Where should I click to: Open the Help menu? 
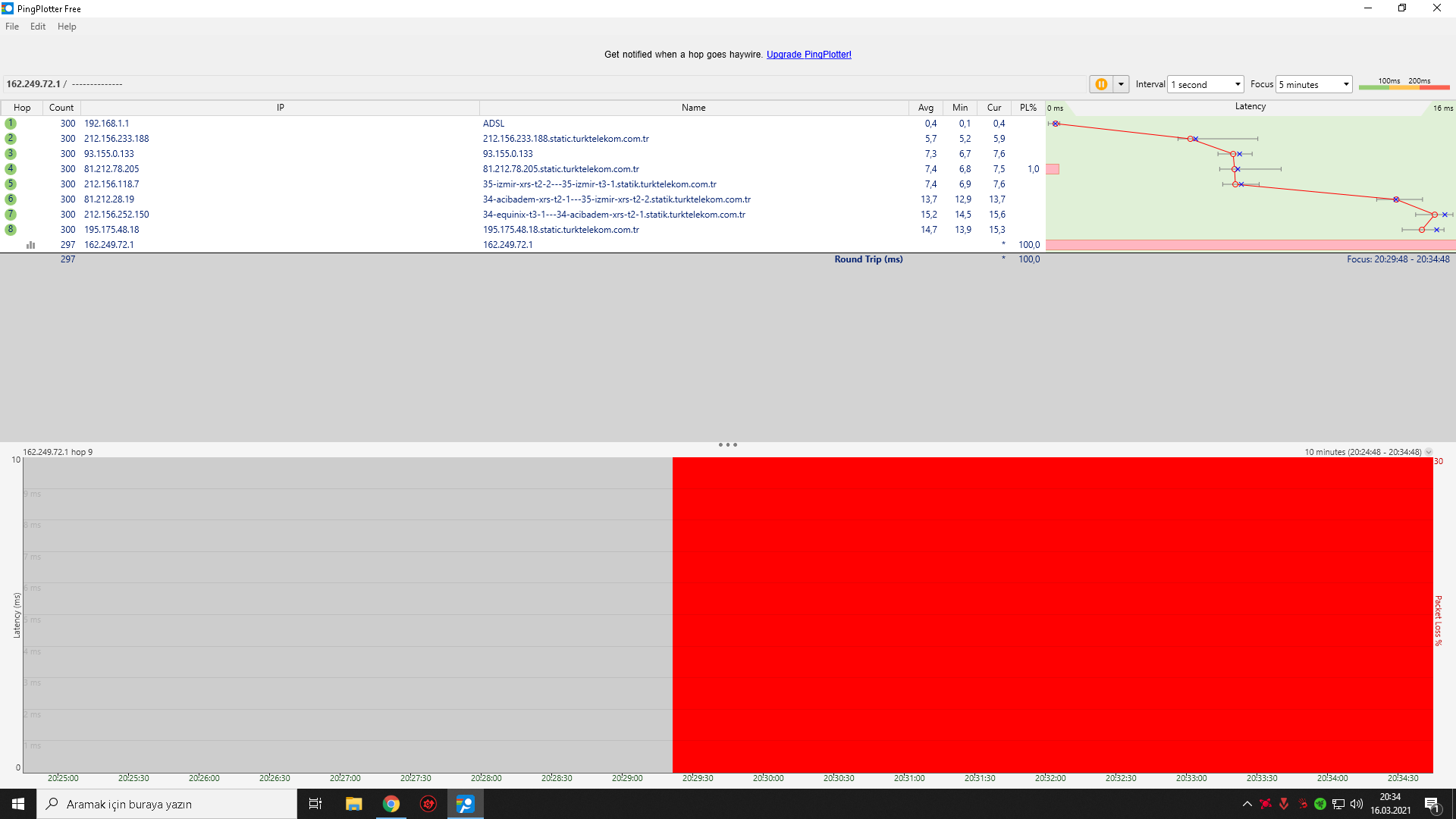[x=67, y=27]
